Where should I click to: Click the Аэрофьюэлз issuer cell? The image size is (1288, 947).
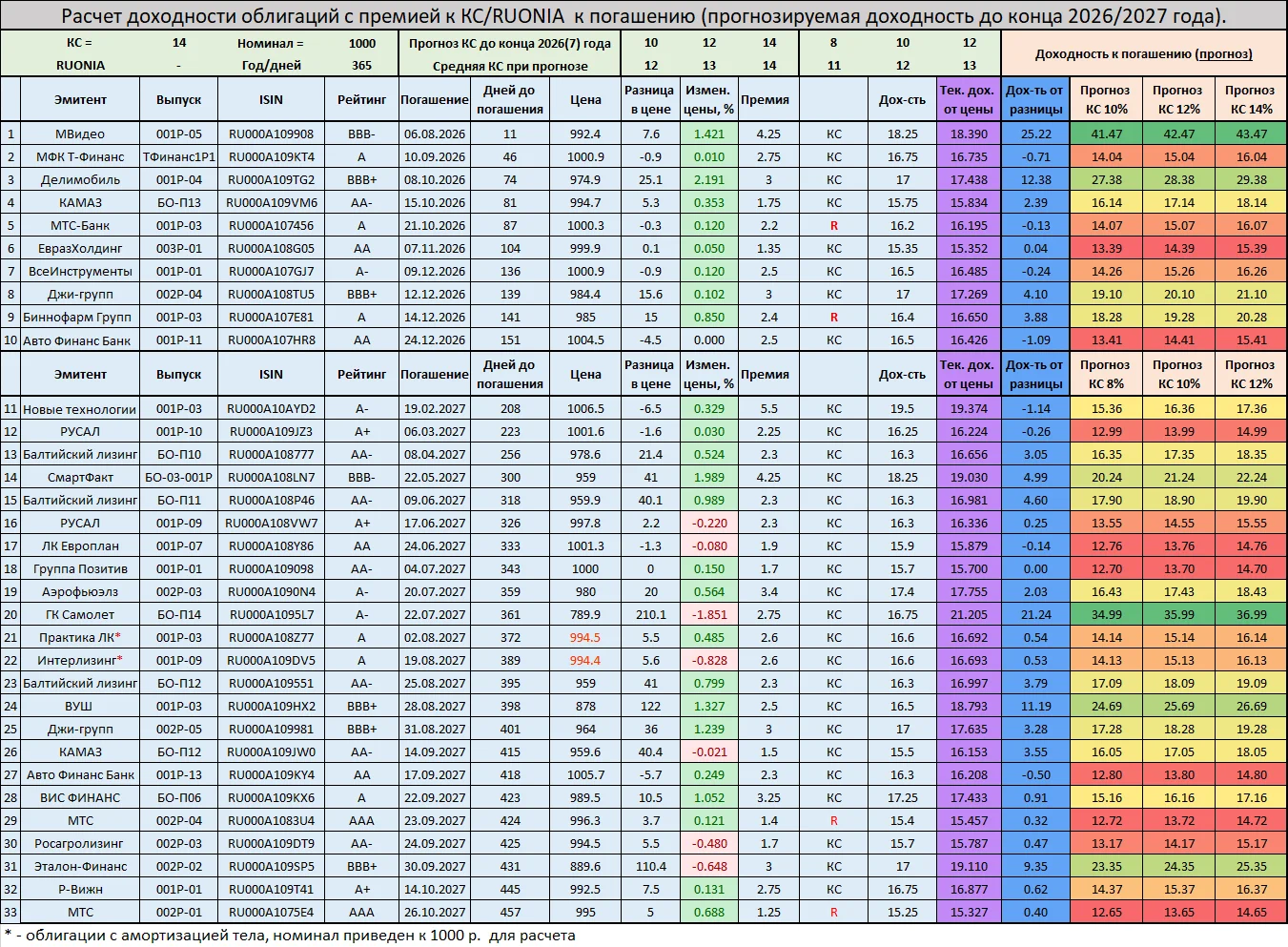(80, 592)
